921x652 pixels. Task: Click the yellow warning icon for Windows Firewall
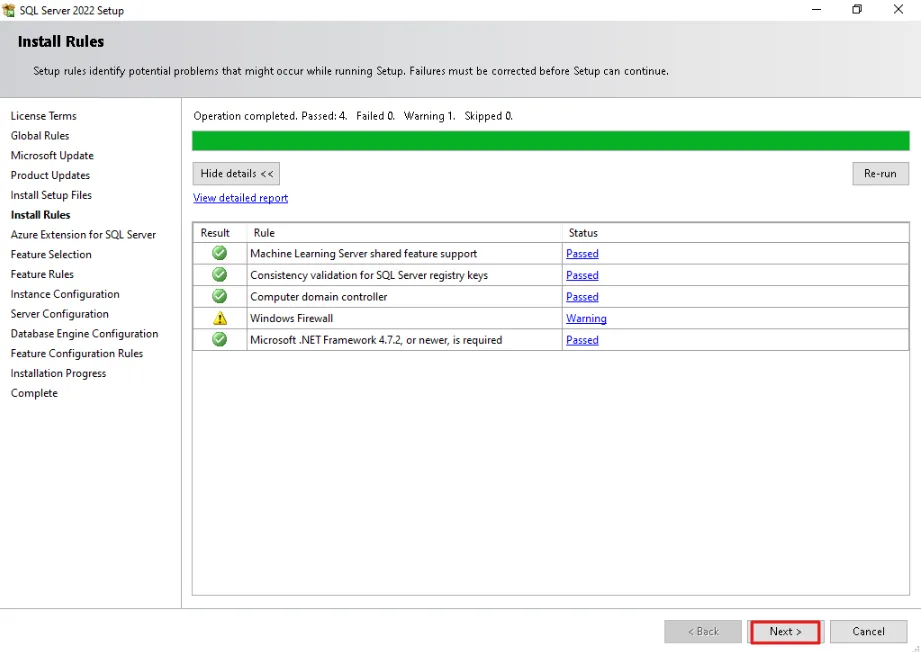point(220,318)
